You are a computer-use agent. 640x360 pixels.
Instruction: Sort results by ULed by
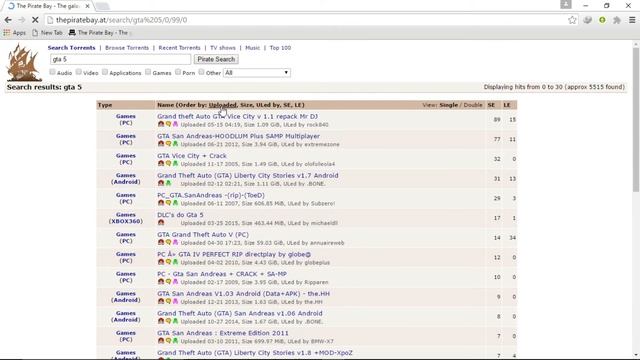click(268, 105)
